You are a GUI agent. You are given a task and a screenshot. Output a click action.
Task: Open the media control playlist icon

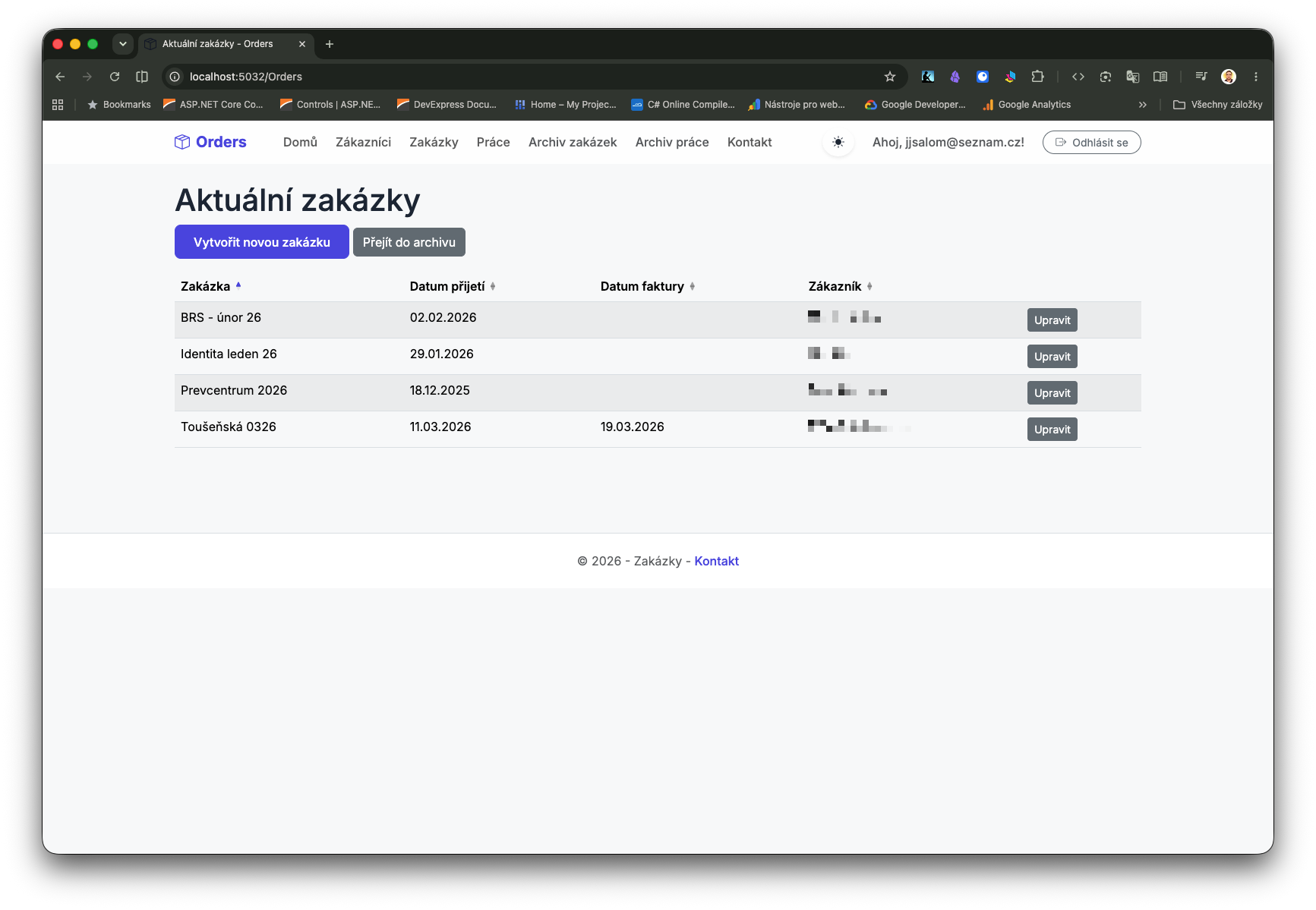click(x=1201, y=77)
